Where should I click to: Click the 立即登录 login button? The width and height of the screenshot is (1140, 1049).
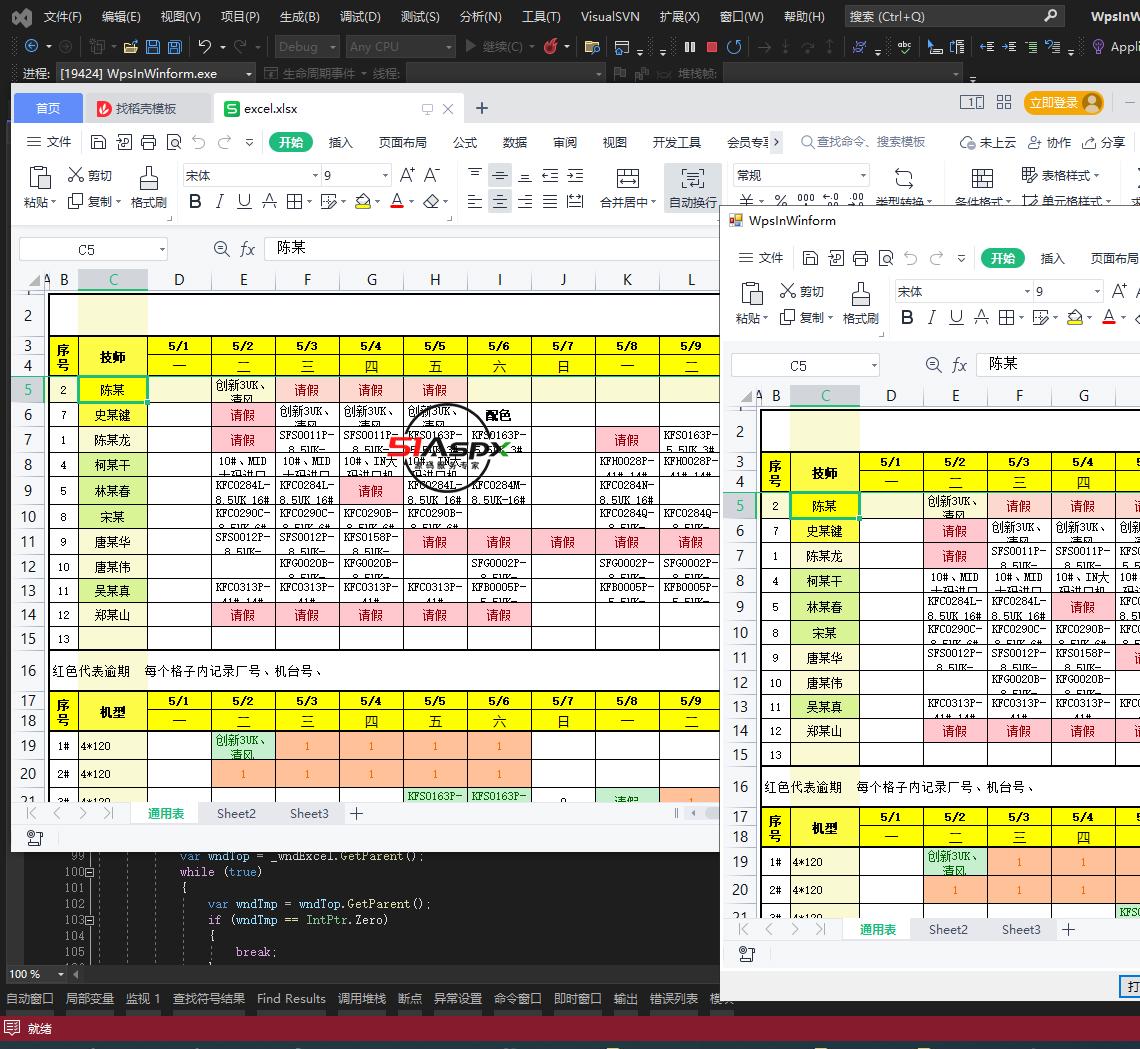[x=1063, y=103]
